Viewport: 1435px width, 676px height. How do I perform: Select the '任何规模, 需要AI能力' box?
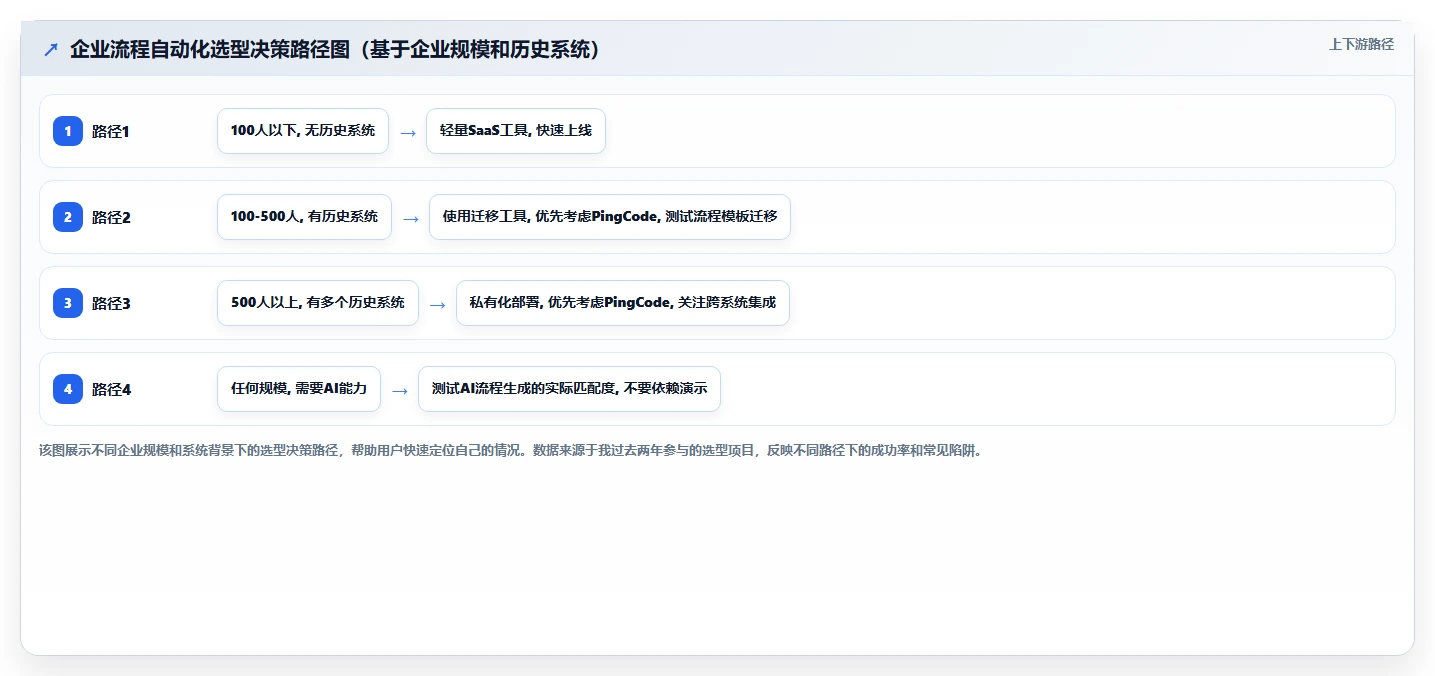click(x=299, y=389)
